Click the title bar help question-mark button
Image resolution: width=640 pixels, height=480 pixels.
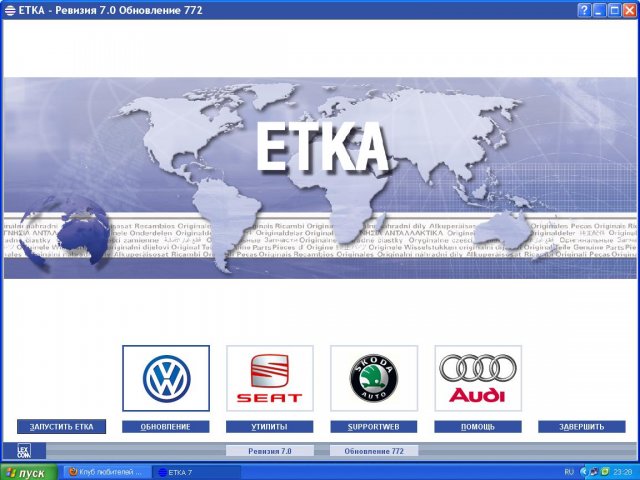click(x=584, y=10)
